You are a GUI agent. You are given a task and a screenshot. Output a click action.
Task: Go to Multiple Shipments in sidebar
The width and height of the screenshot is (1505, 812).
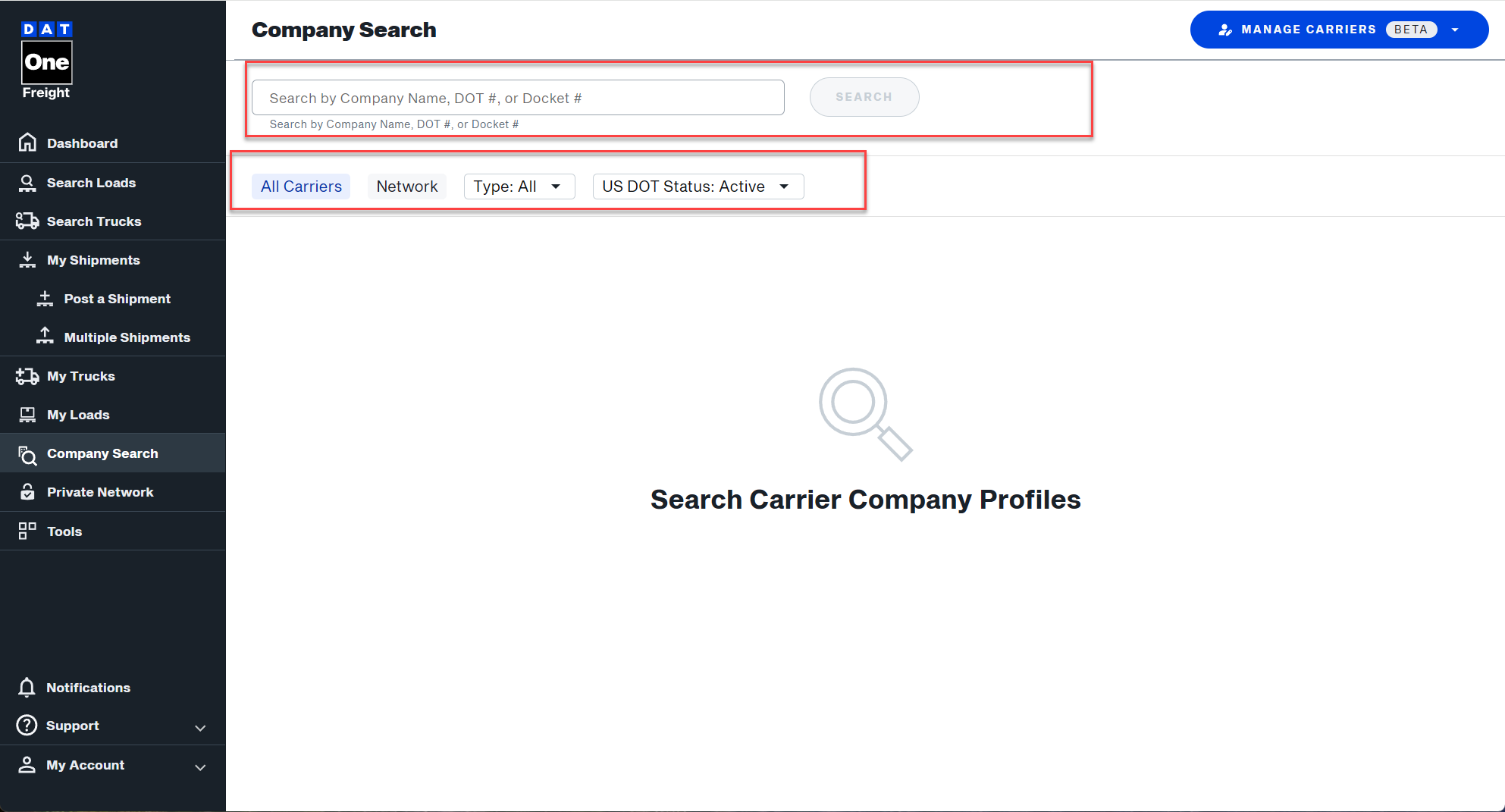(x=127, y=337)
